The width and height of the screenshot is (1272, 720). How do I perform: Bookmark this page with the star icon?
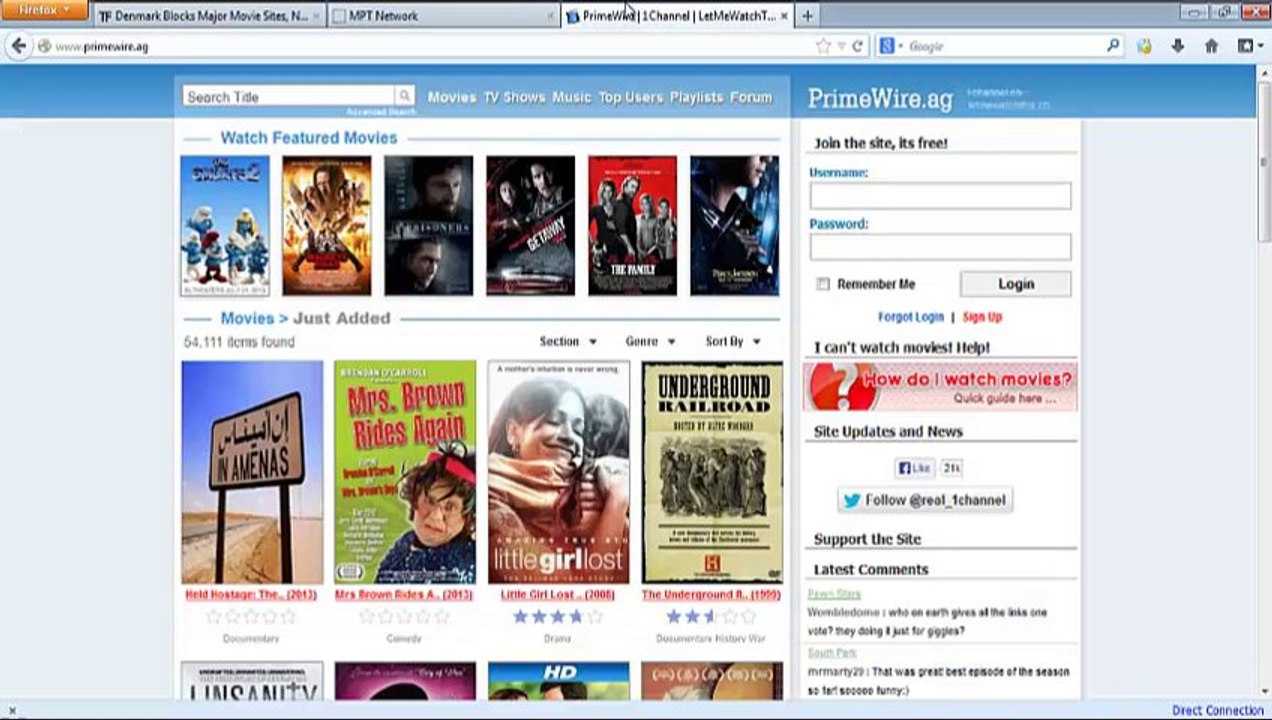point(823,46)
